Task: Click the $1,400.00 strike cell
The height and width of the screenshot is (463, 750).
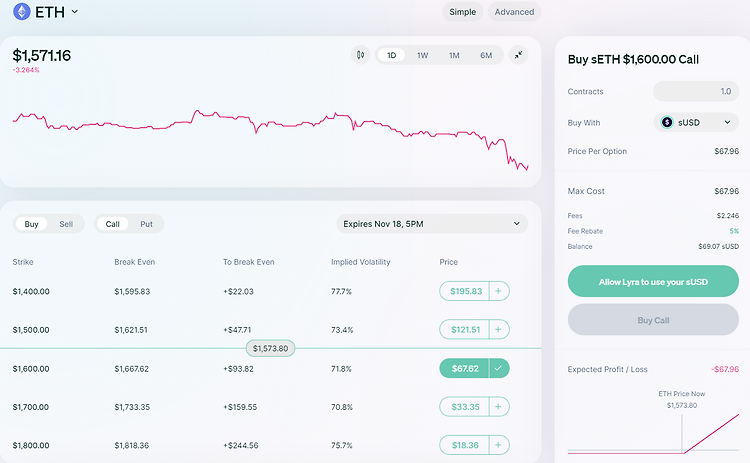Action: (31, 291)
